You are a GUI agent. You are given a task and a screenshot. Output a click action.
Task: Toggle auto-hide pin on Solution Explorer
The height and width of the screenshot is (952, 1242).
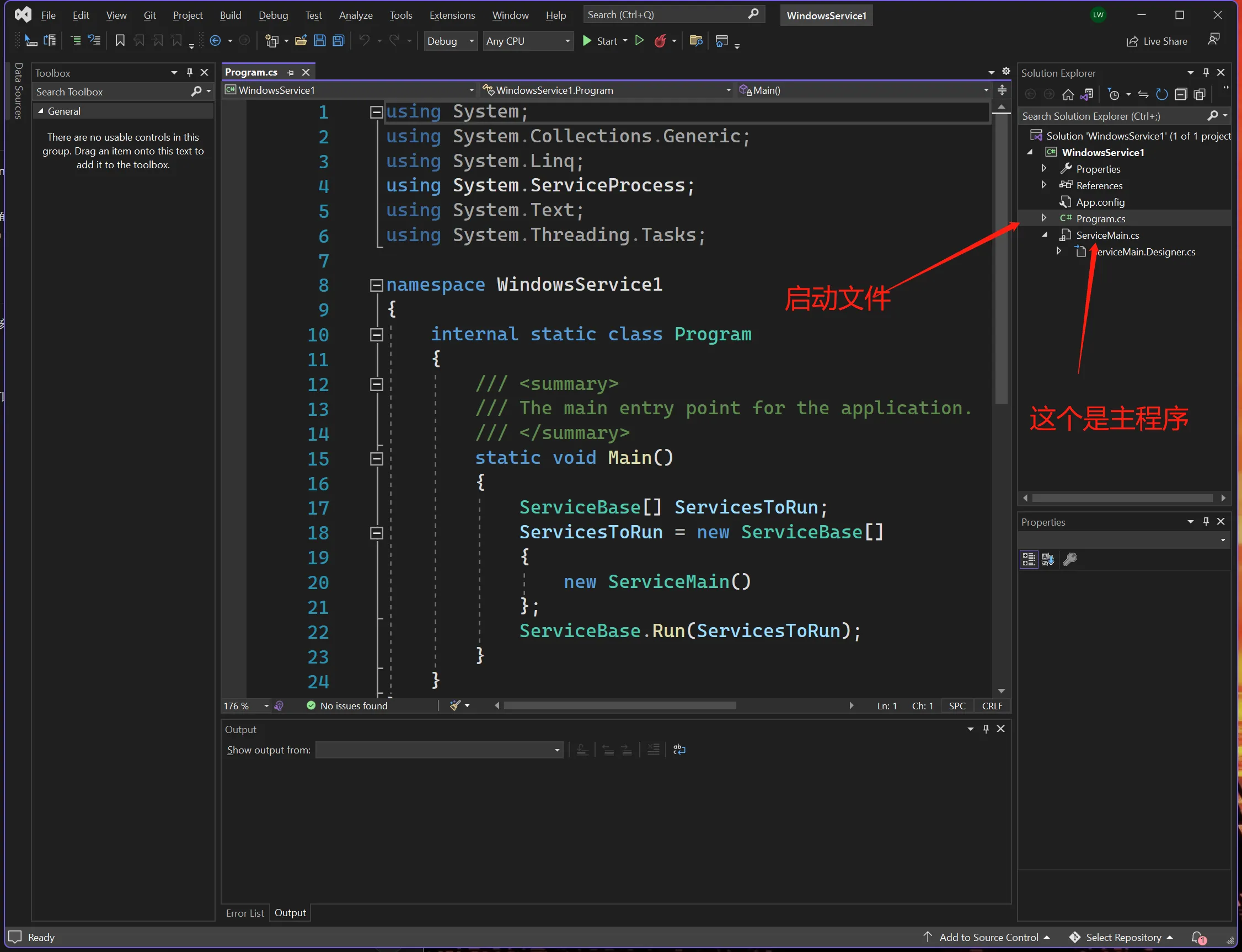pos(1206,73)
